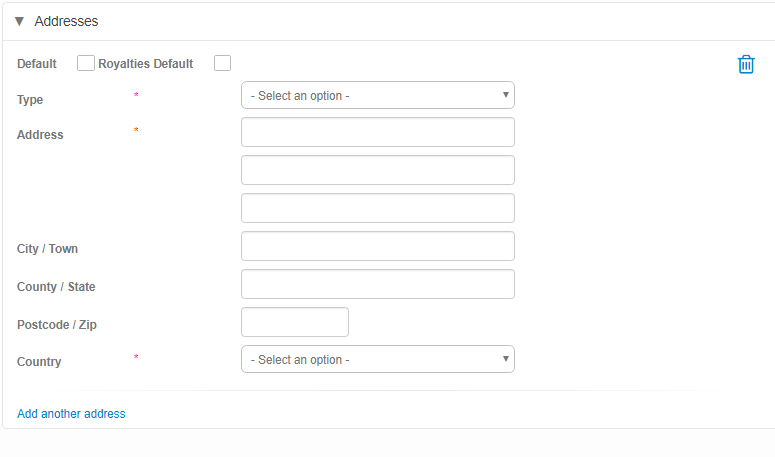The height and width of the screenshot is (457, 775).
Task: Focus the County / State input box
Action: coord(377,285)
